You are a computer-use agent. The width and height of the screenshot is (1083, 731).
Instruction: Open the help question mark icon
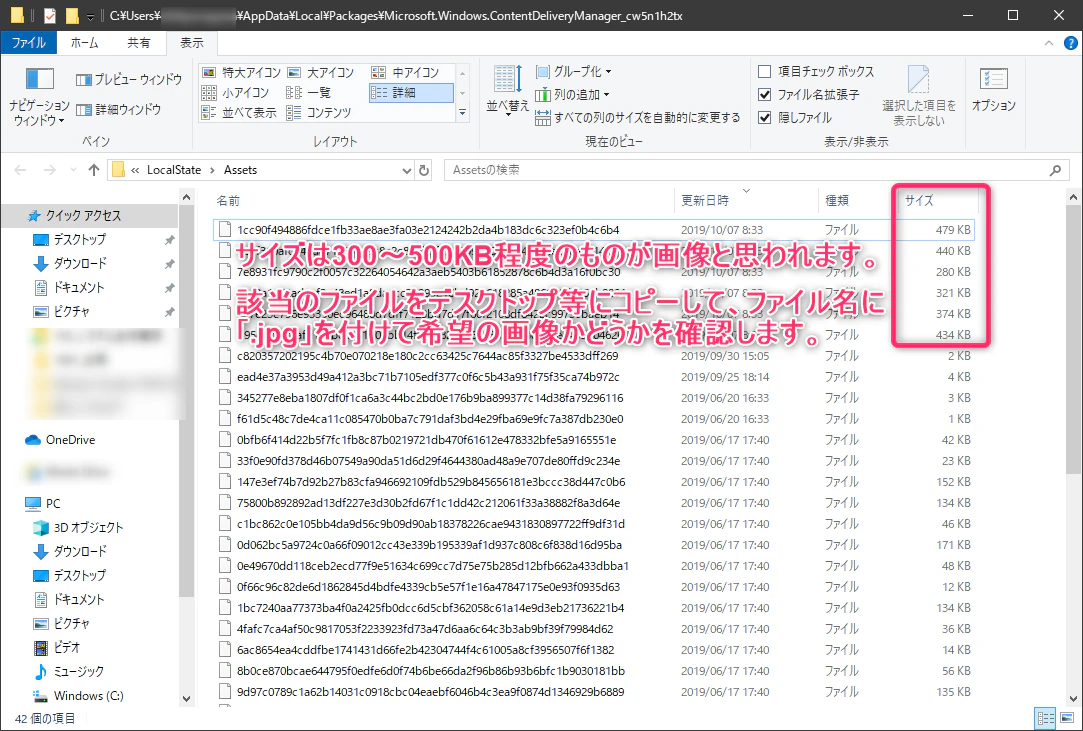tap(1070, 43)
